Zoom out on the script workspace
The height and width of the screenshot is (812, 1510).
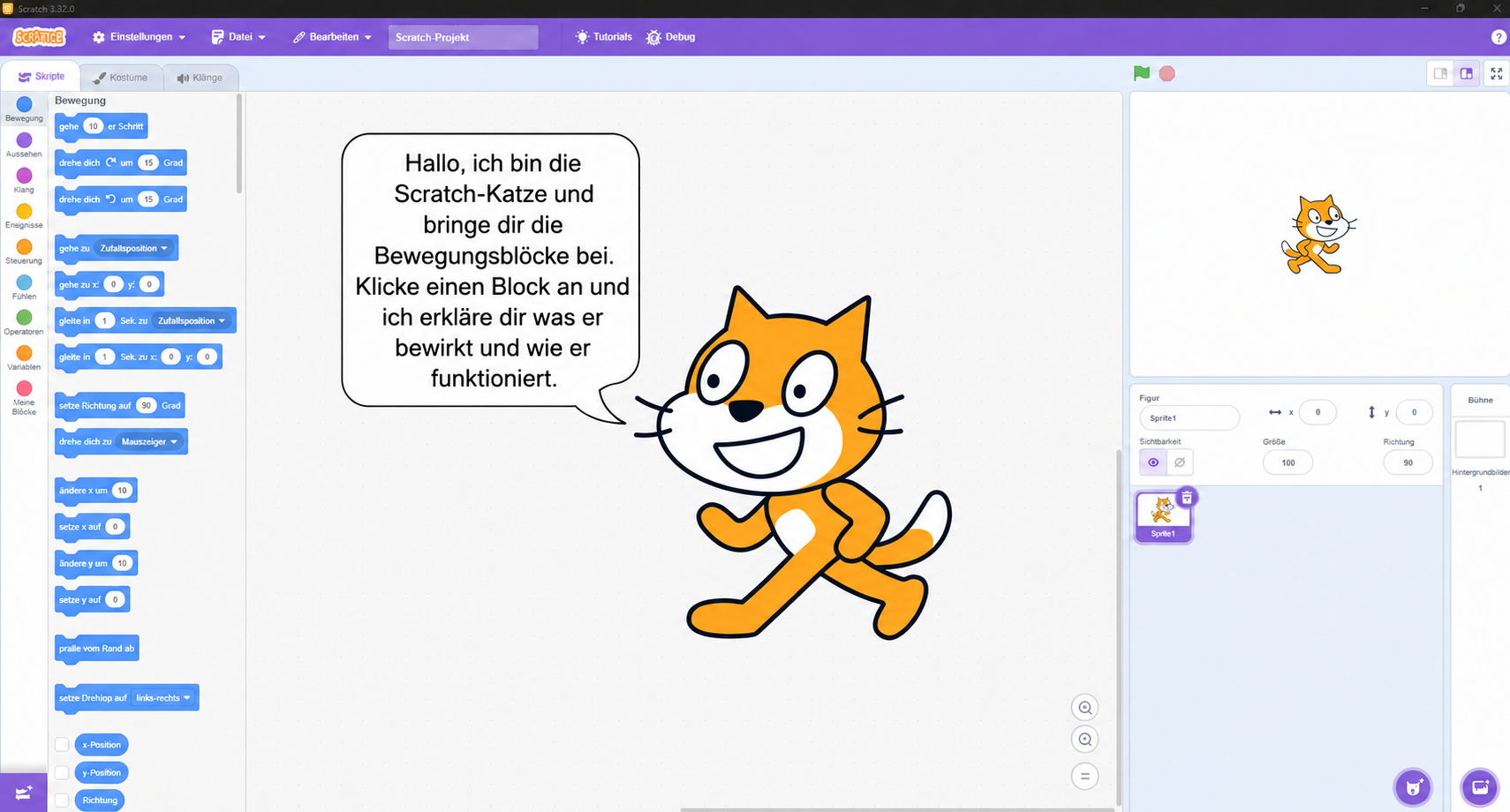click(x=1085, y=740)
